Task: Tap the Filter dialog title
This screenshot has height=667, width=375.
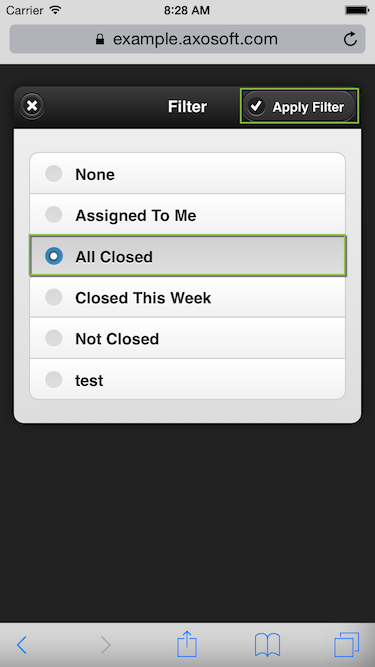Action: pyautogui.click(x=188, y=106)
